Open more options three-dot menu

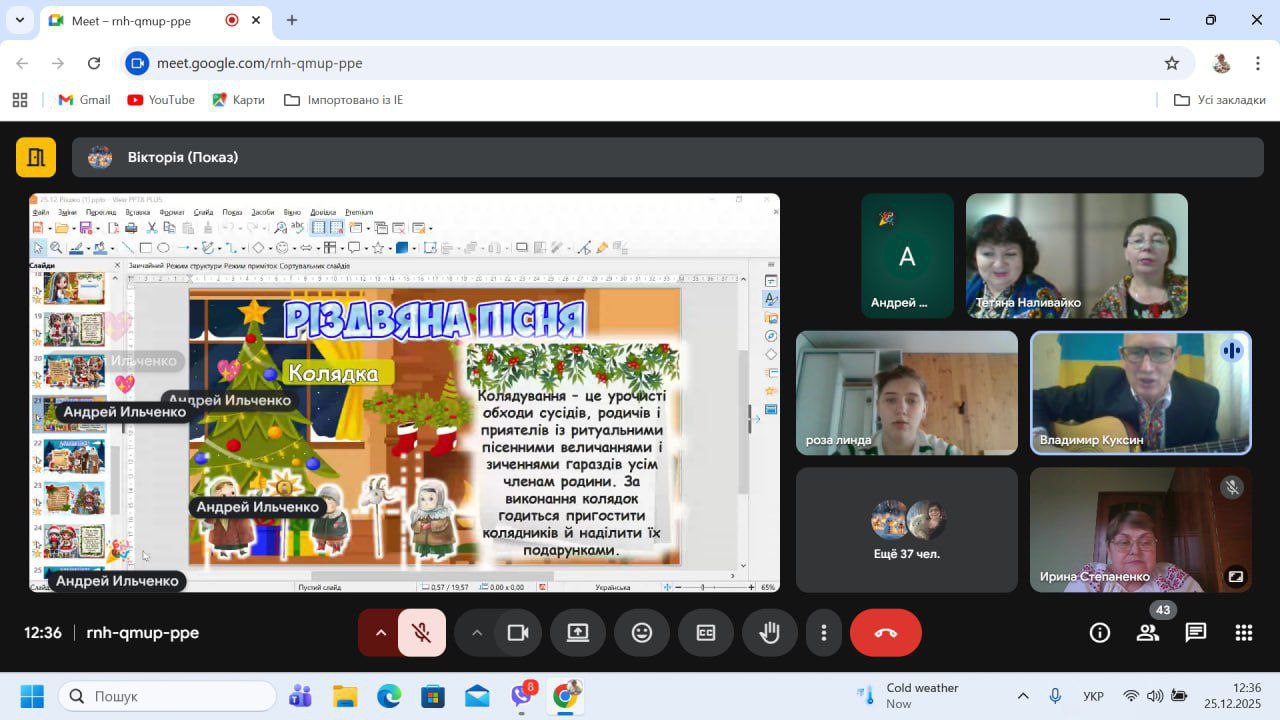point(824,633)
